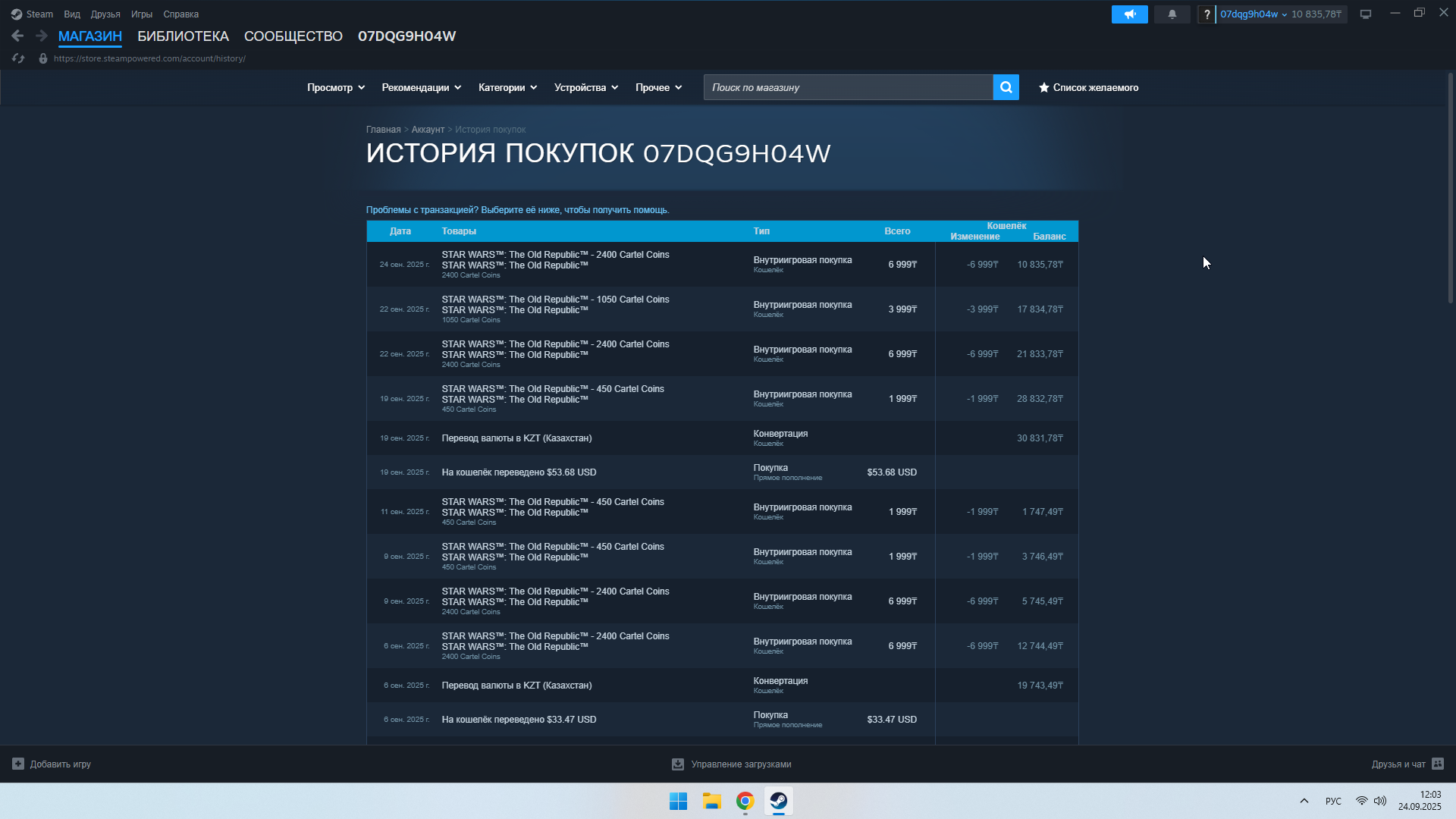Open announcements megaphone button
This screenshot has width=1456, height=819.
pyautogui.click(x=1129, y=14)
